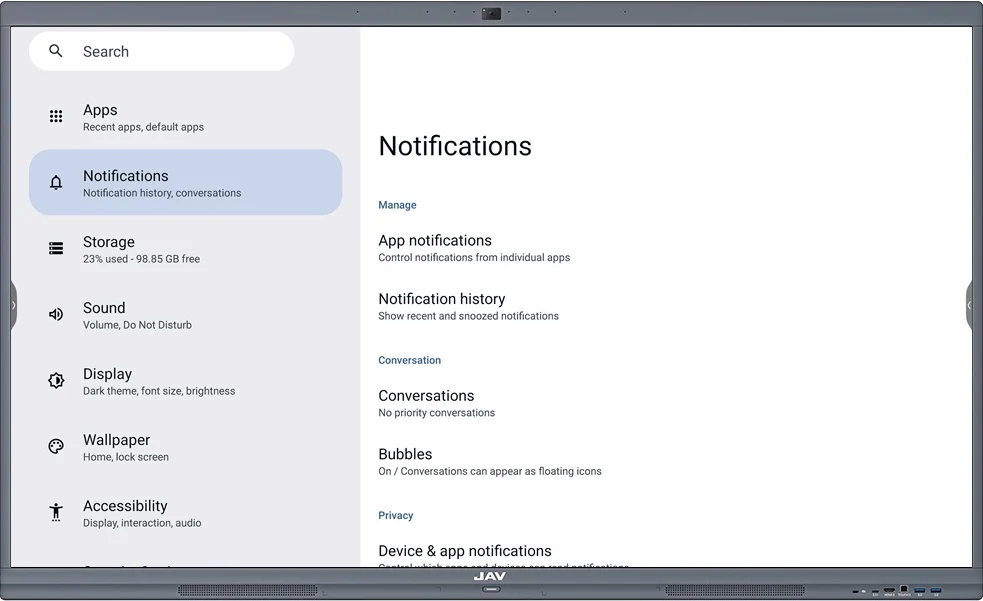Screen dimensions: 983x601
Task: Select the Sound speaker icon
Action: coord(55,314)
